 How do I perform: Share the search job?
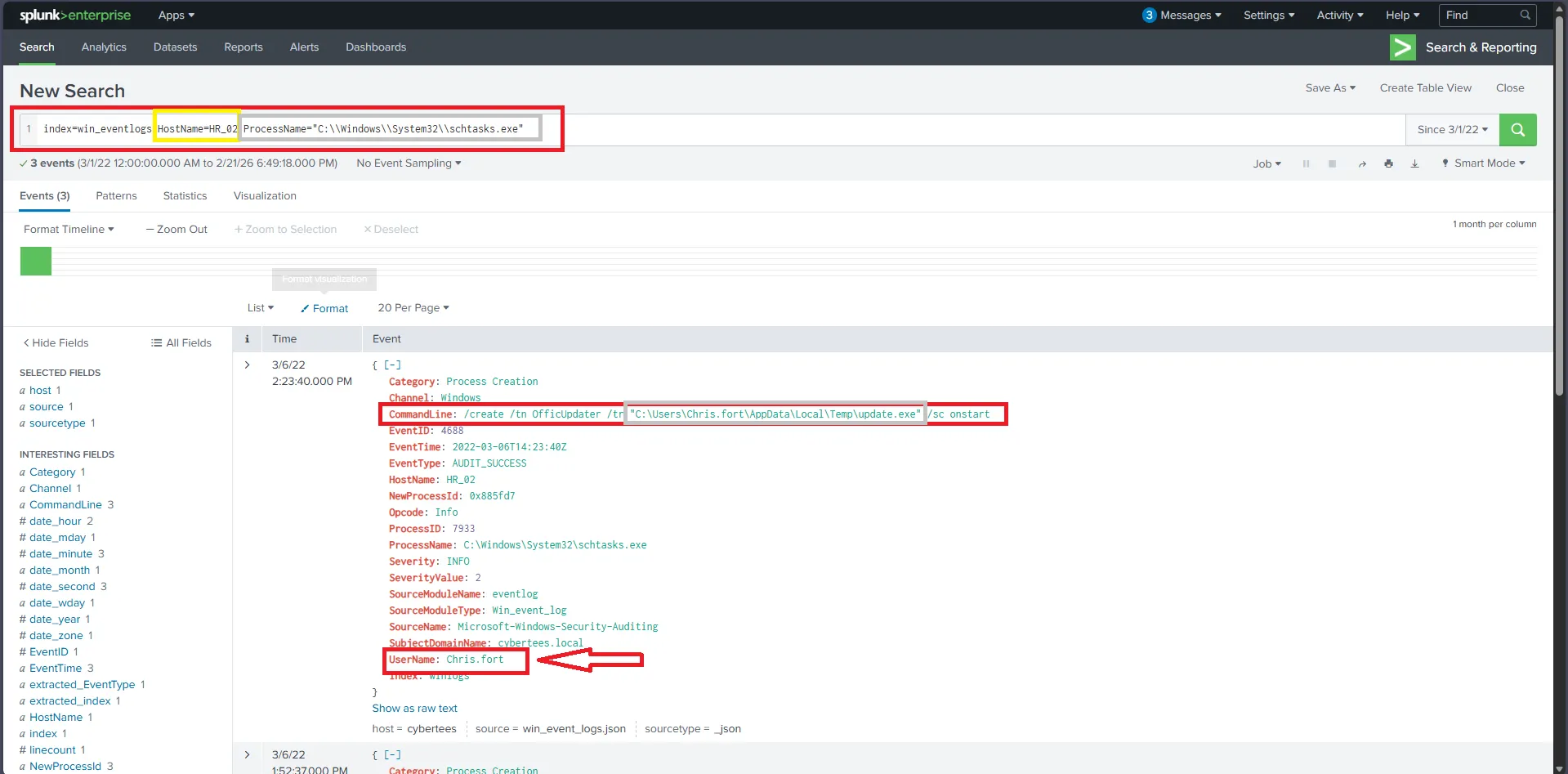pos(1362,164)
